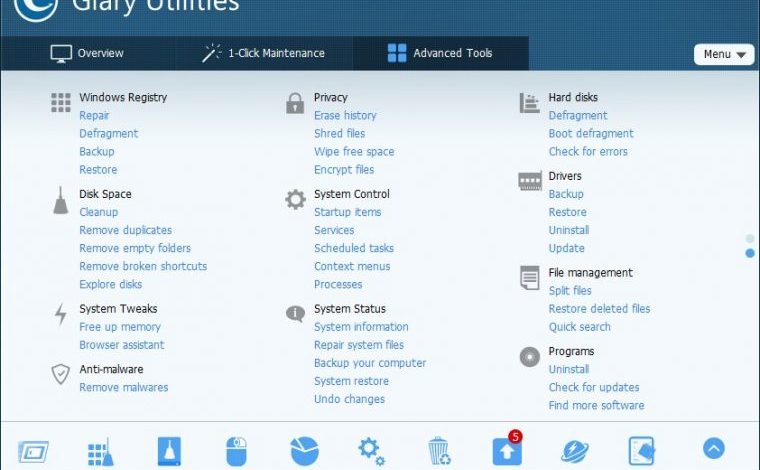
Task: Select the Advanced Tools tab
Action: (440, 53)
